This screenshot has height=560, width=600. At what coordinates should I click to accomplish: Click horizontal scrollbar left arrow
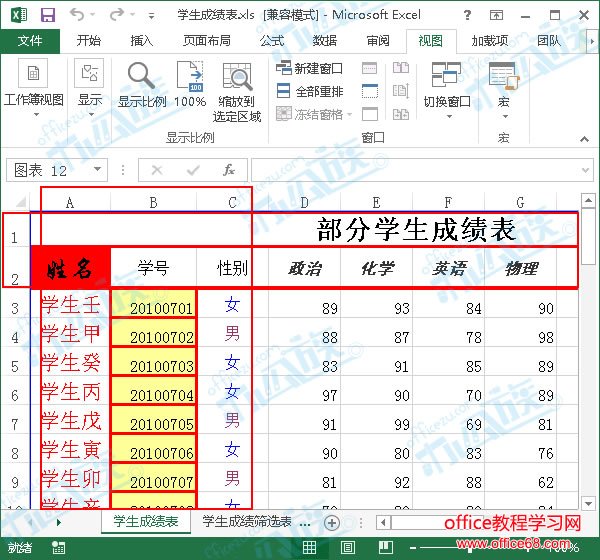(x=383, y=522)
